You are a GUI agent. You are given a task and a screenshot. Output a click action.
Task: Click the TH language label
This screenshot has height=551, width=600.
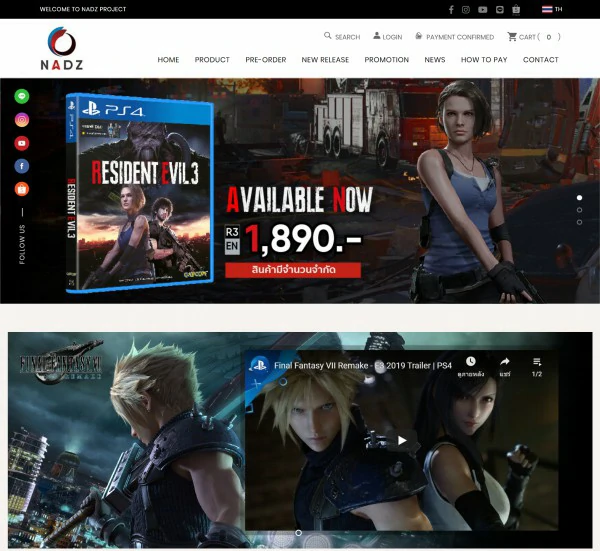[559, 9]
